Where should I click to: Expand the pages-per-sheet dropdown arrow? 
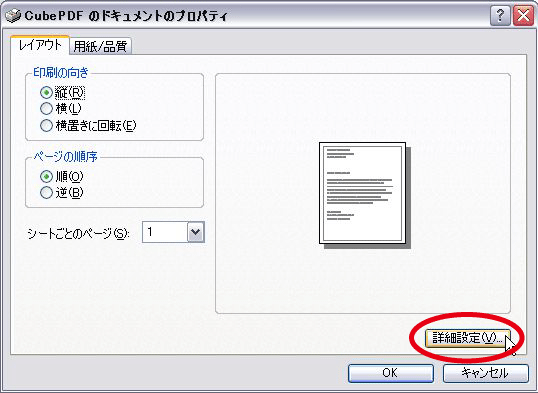coord(196,232)
